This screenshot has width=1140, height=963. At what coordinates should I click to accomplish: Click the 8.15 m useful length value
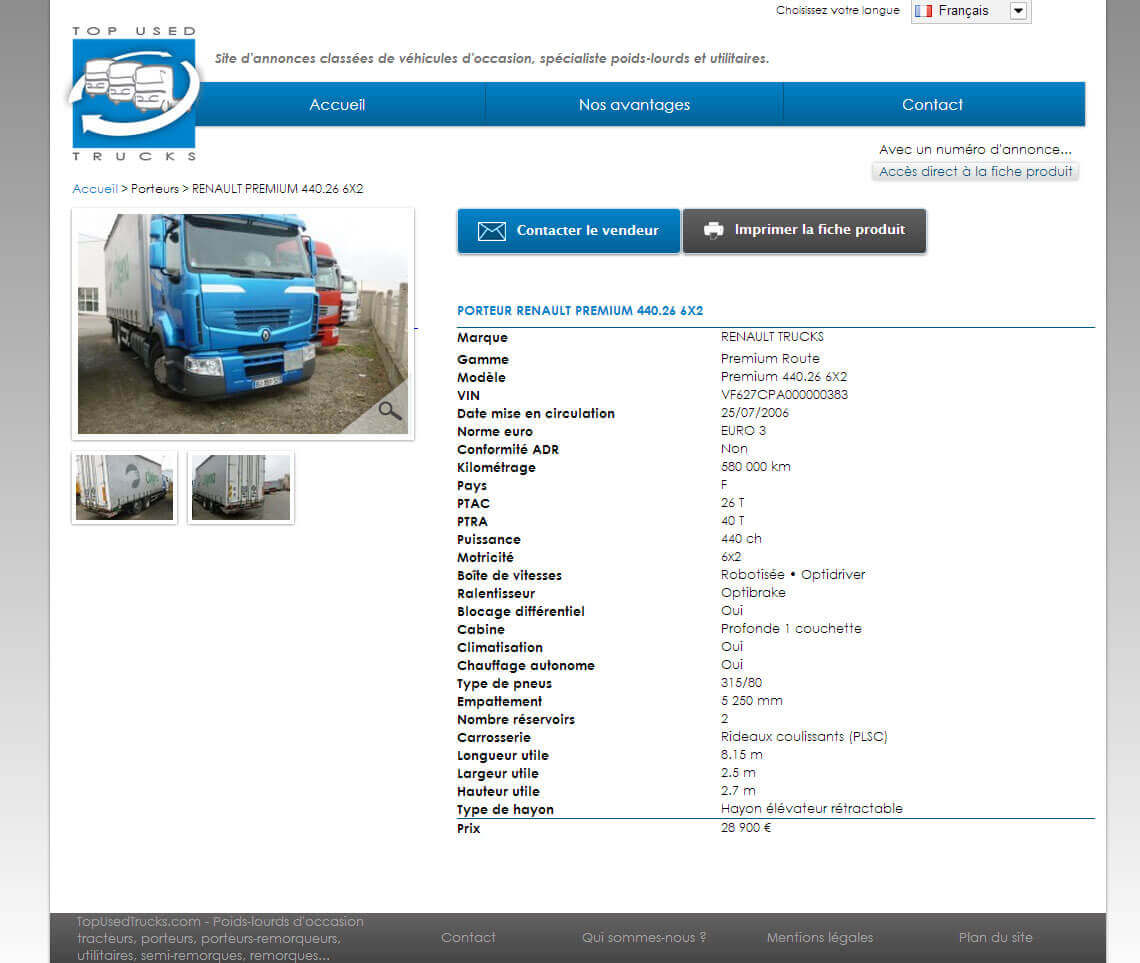[742, 755]
